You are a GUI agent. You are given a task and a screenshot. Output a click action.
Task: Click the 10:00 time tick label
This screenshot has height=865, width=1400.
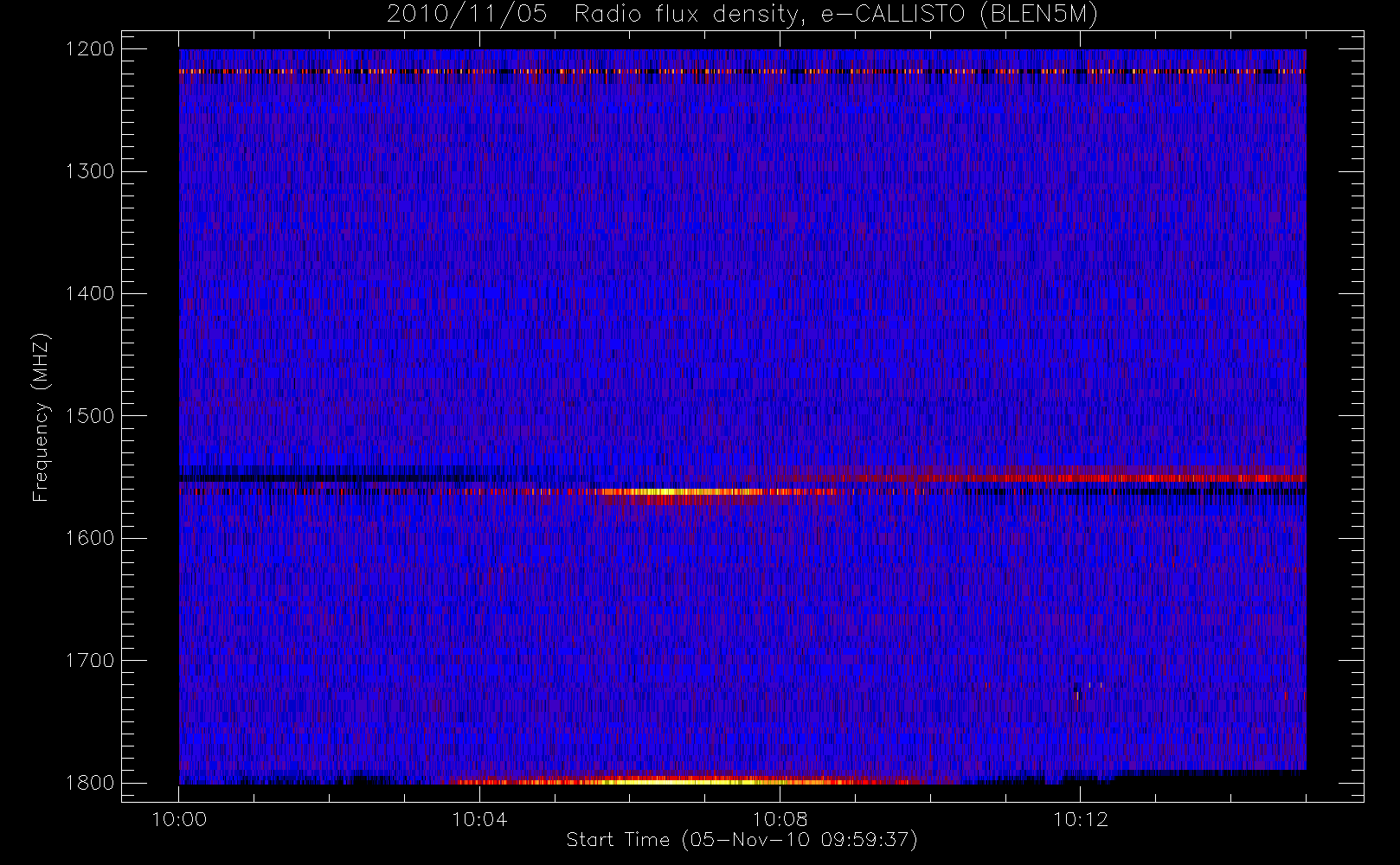click(x=179, y=819)
